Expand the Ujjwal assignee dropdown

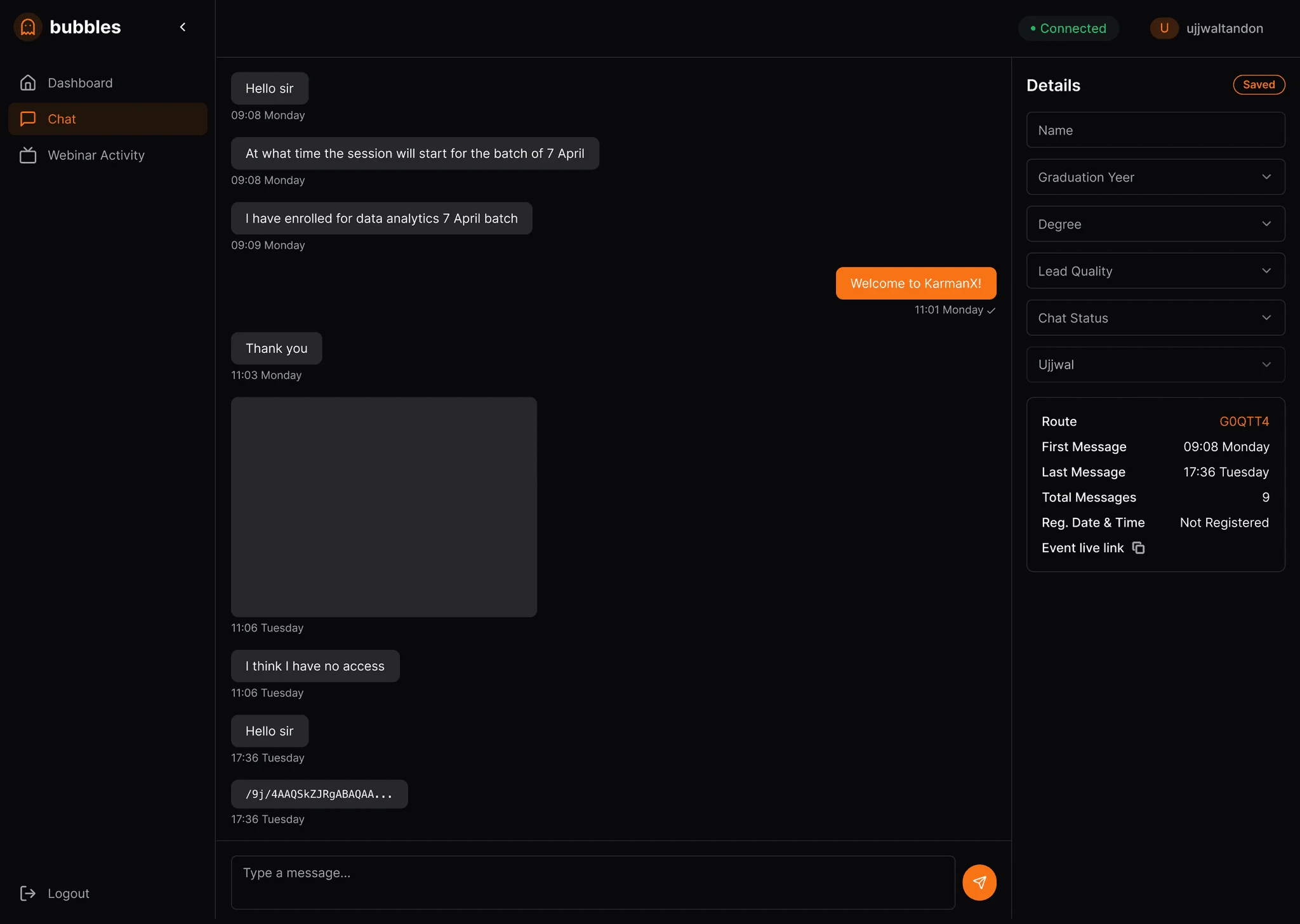pos(1155,364)
